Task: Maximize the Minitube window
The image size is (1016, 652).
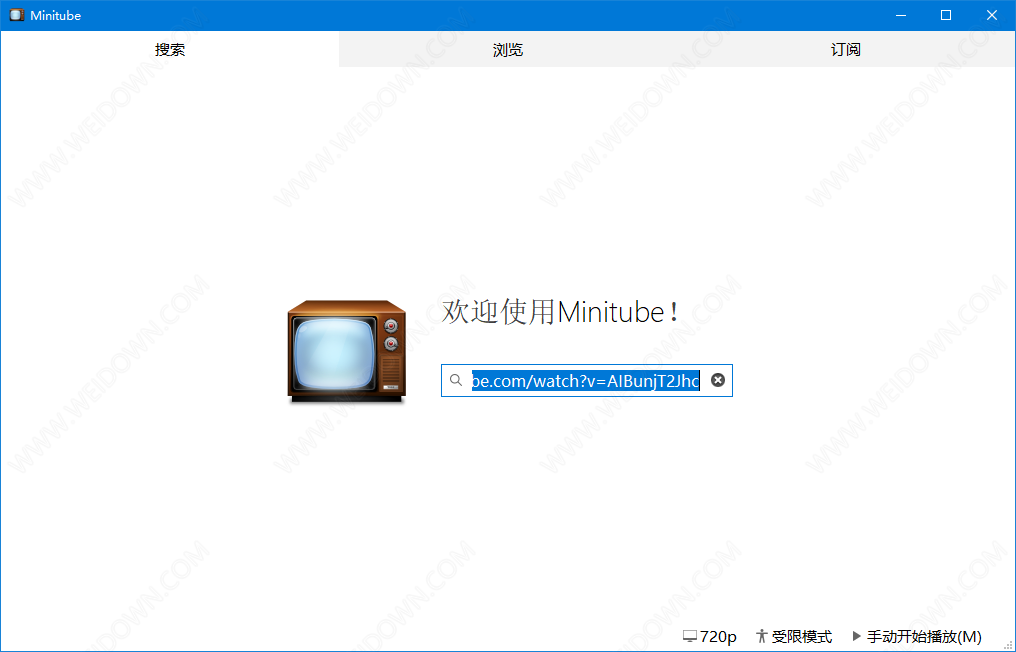Action: pos(946,15)
